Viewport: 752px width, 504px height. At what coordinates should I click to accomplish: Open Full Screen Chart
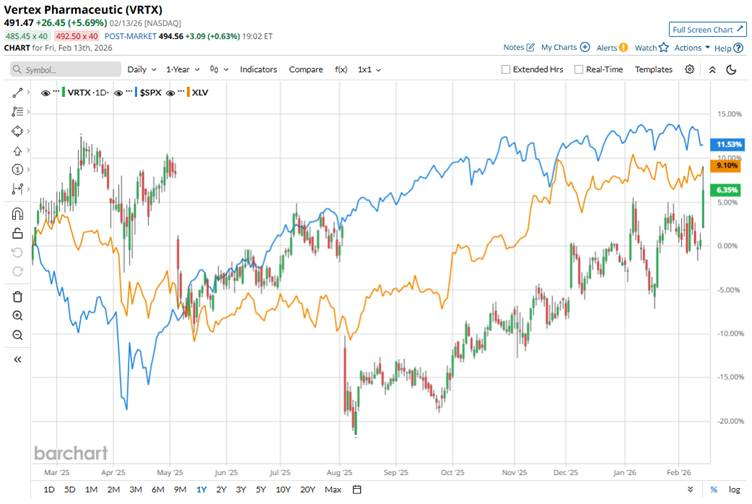click(x=708, y=30)
